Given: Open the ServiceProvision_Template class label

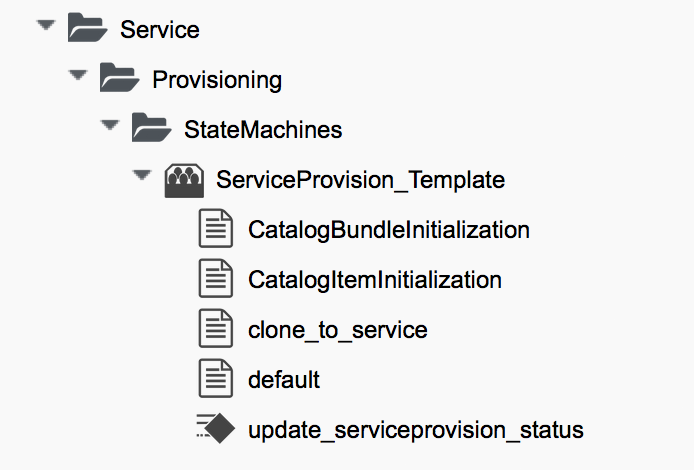Looking at the screenshot, I should pyautogui.click(x=360, y=181).
